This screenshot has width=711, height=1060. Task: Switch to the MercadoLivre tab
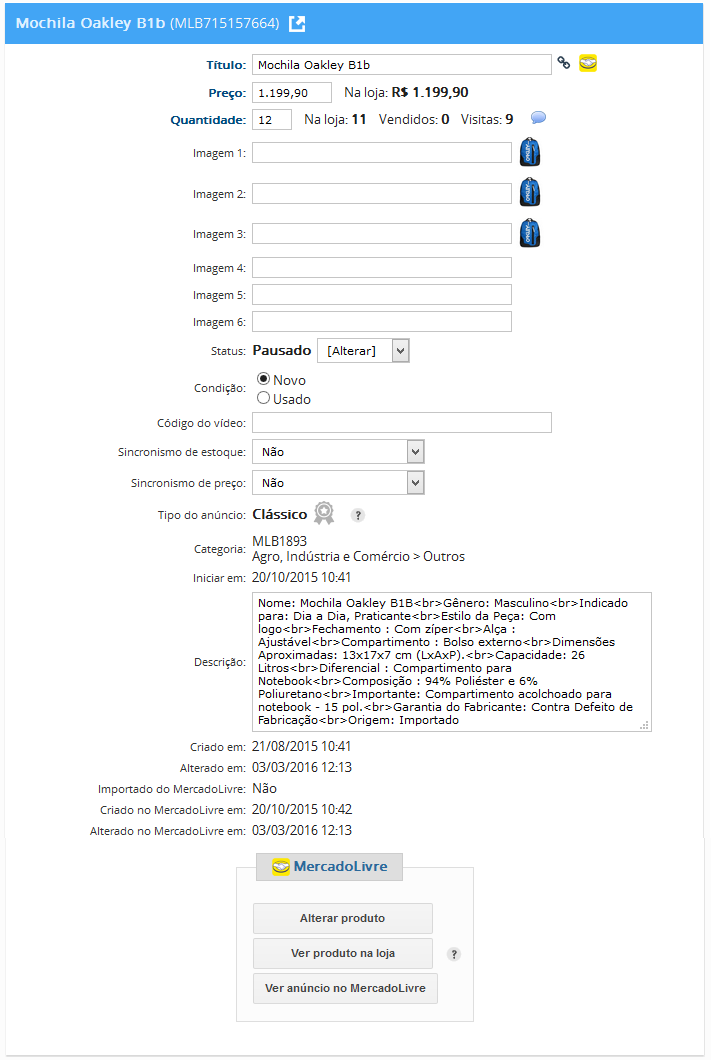pyautogui.click(x=329, y=867)
